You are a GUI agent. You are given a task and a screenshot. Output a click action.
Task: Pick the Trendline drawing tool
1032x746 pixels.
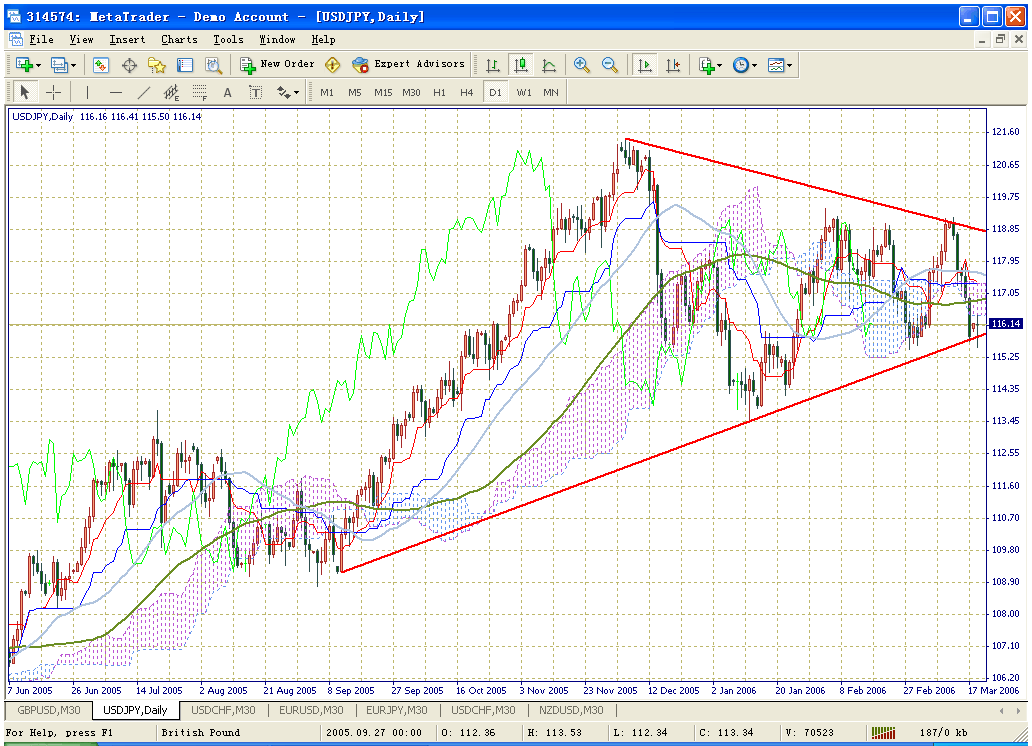[x=143, y=92]
